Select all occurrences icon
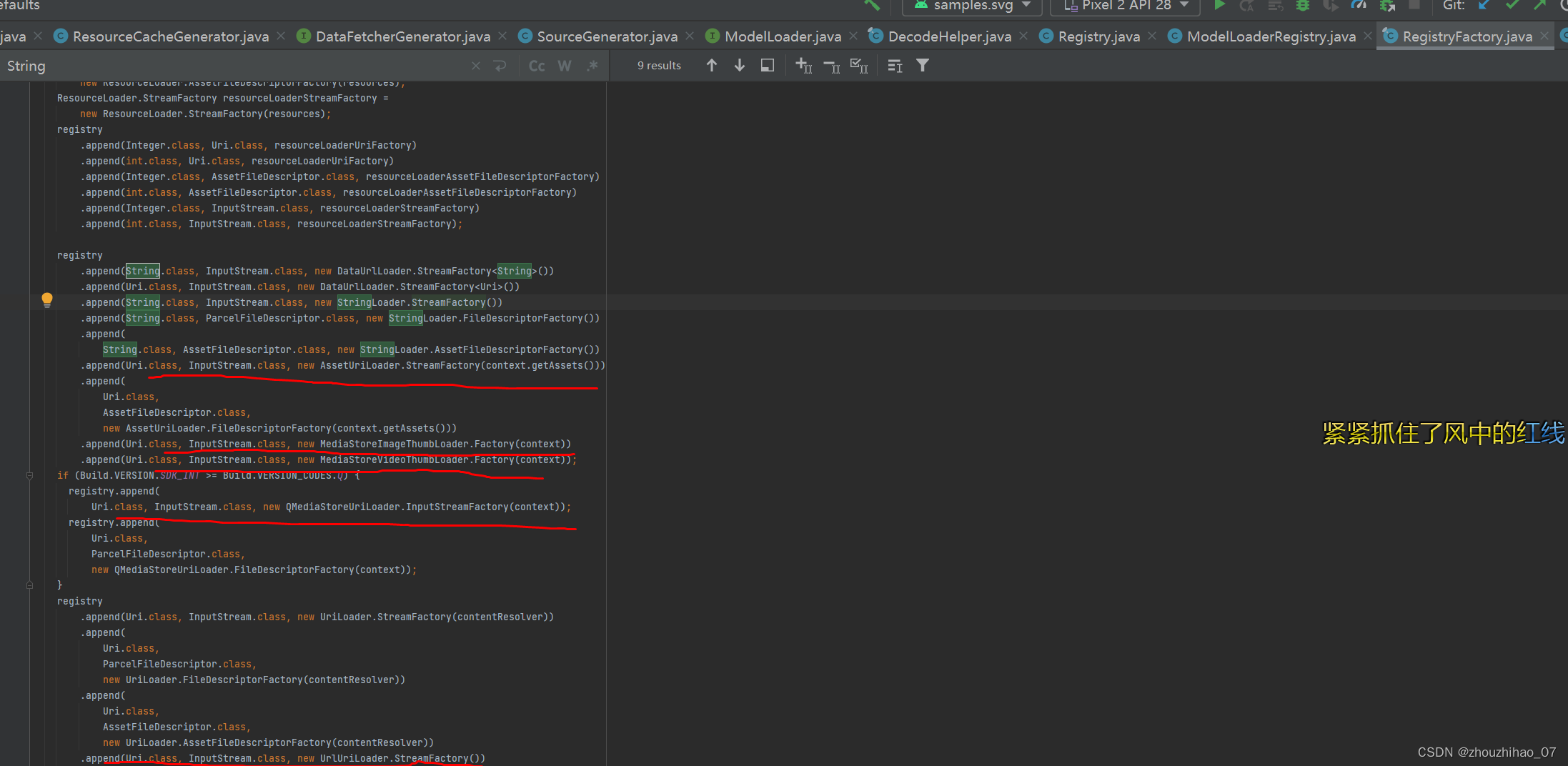 [859, 66]
